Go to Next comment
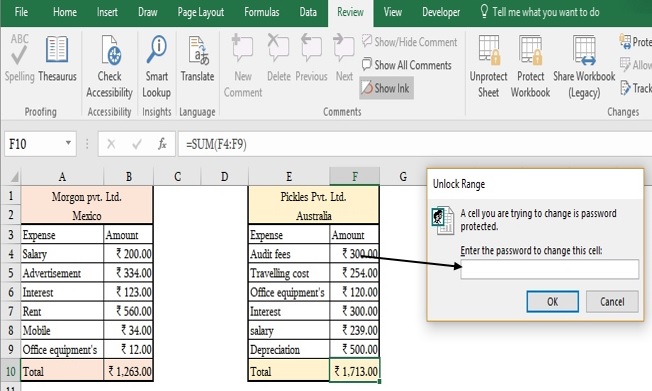 pyautogui.click(x=344, y=58)
